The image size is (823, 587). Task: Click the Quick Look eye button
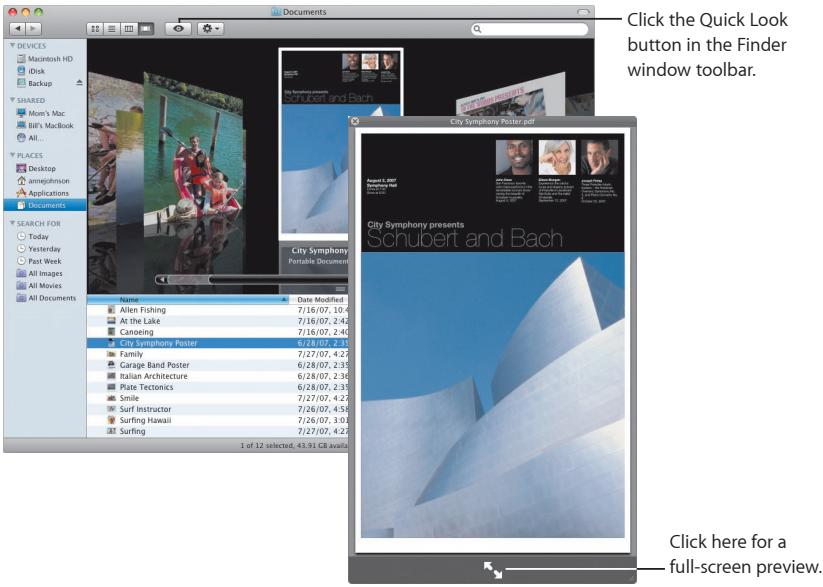[x=178, y=28]
